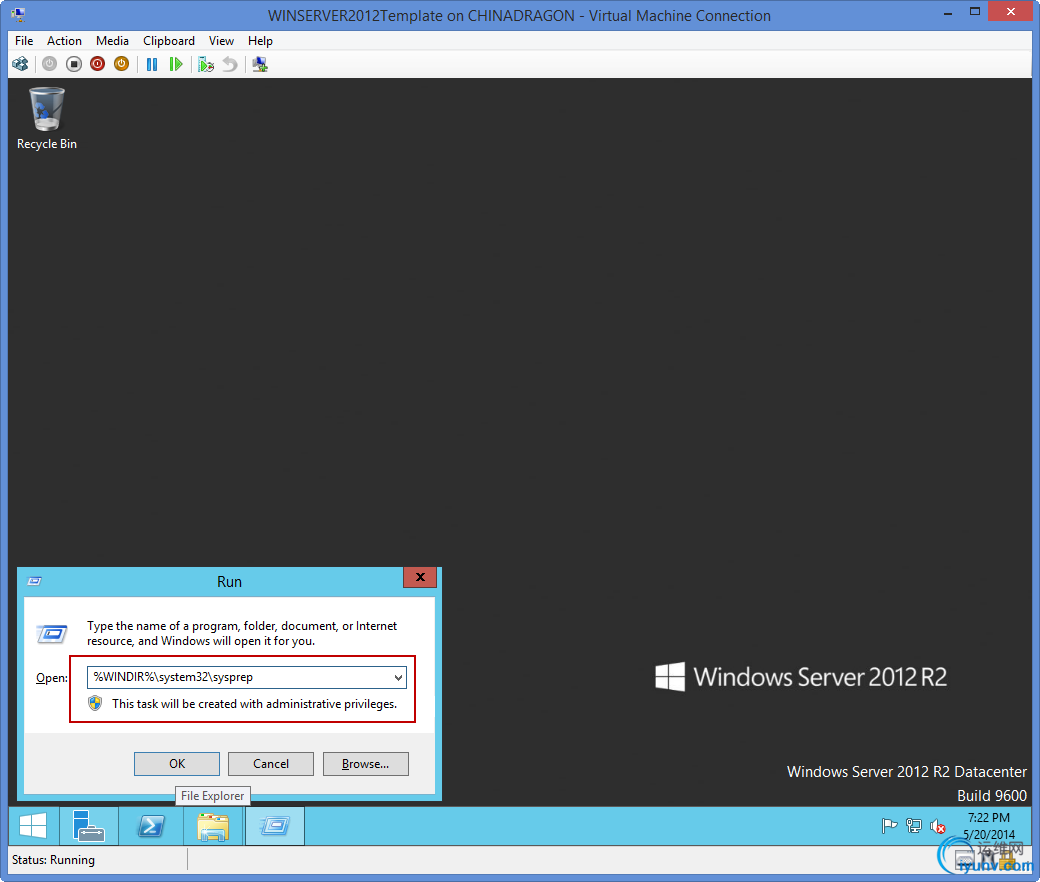Open the Help menu

[x=260, y=40]
